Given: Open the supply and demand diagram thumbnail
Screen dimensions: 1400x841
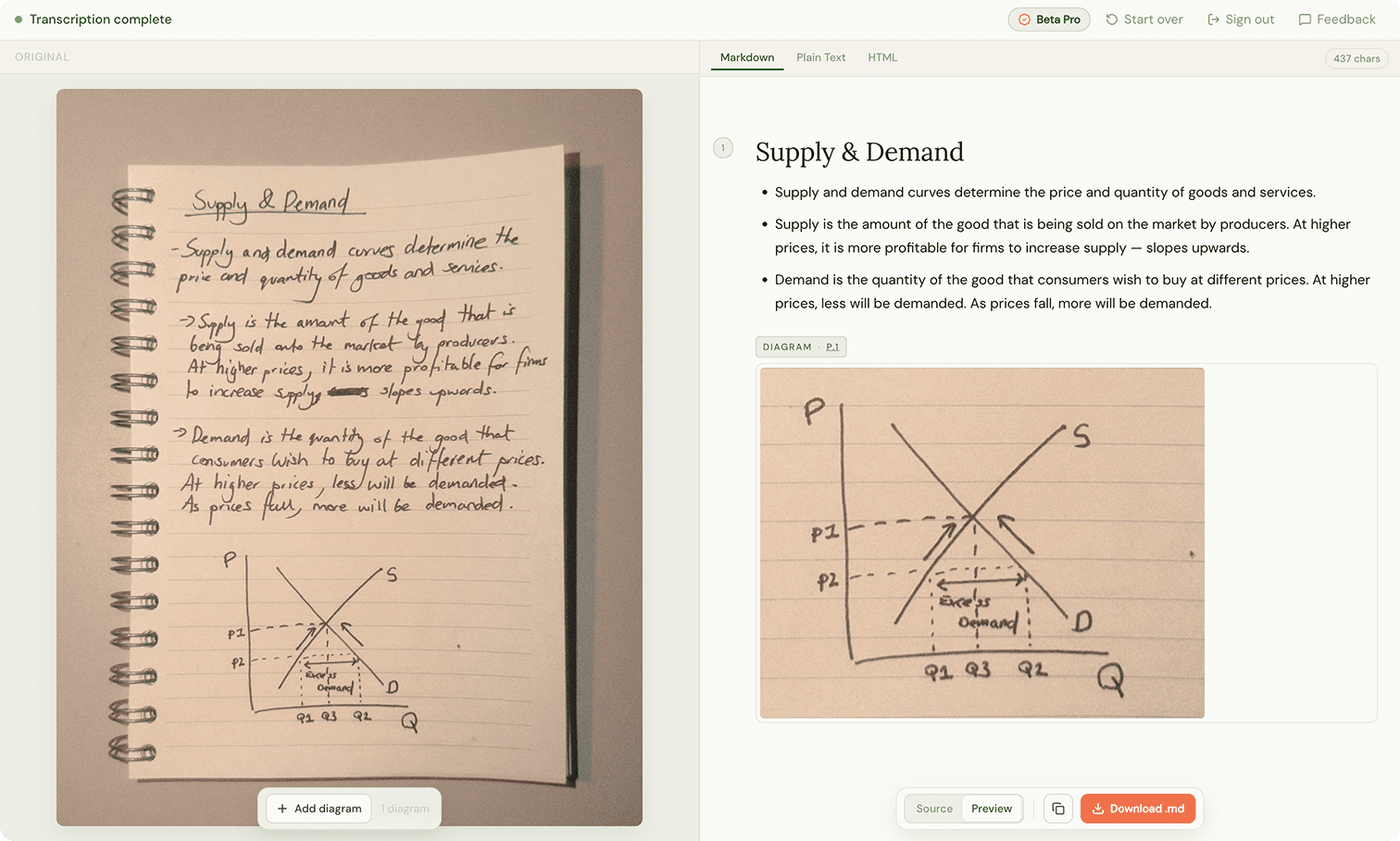Looking at the screenshot, I should point(982,543).
